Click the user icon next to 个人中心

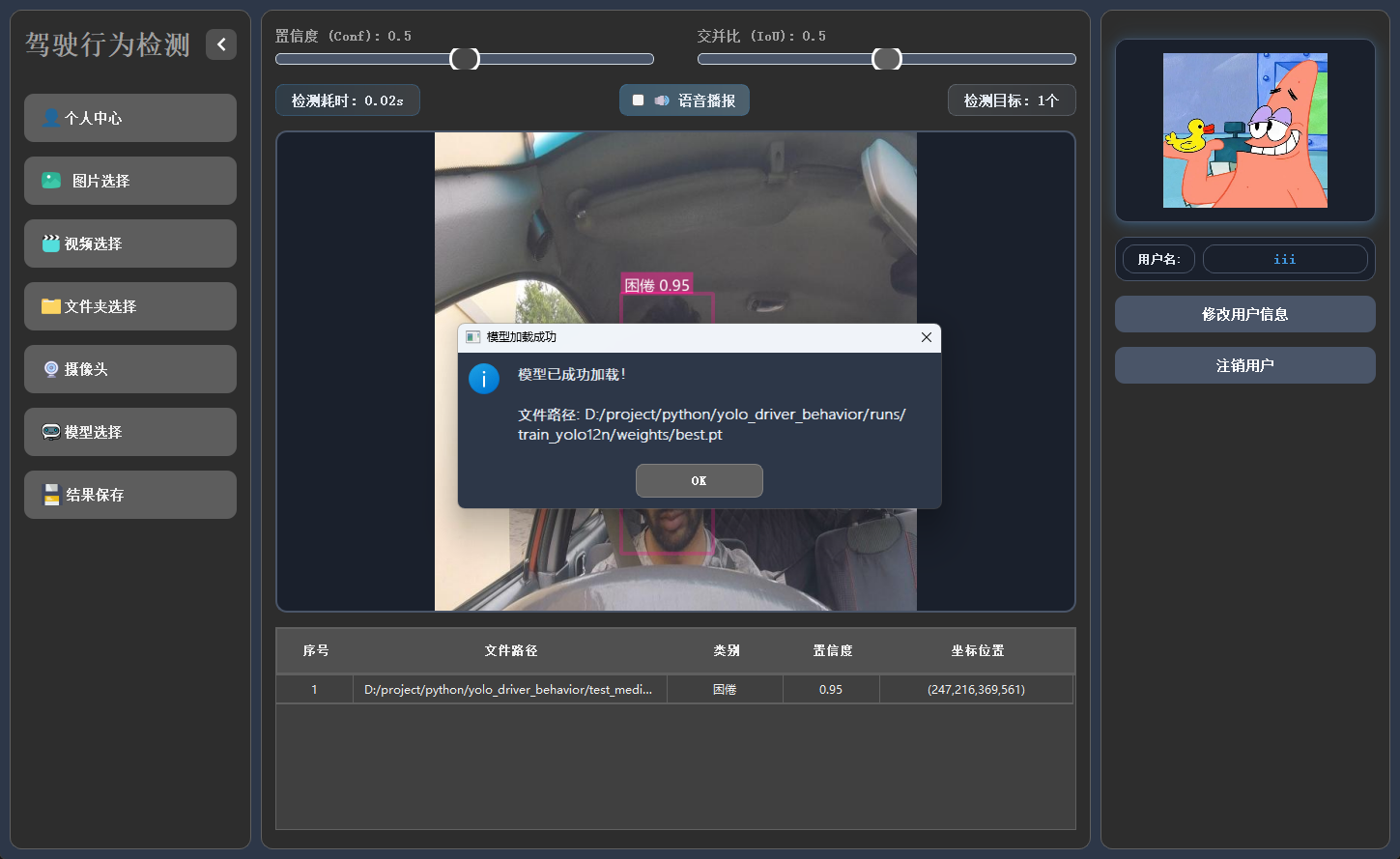click(51, 118)
